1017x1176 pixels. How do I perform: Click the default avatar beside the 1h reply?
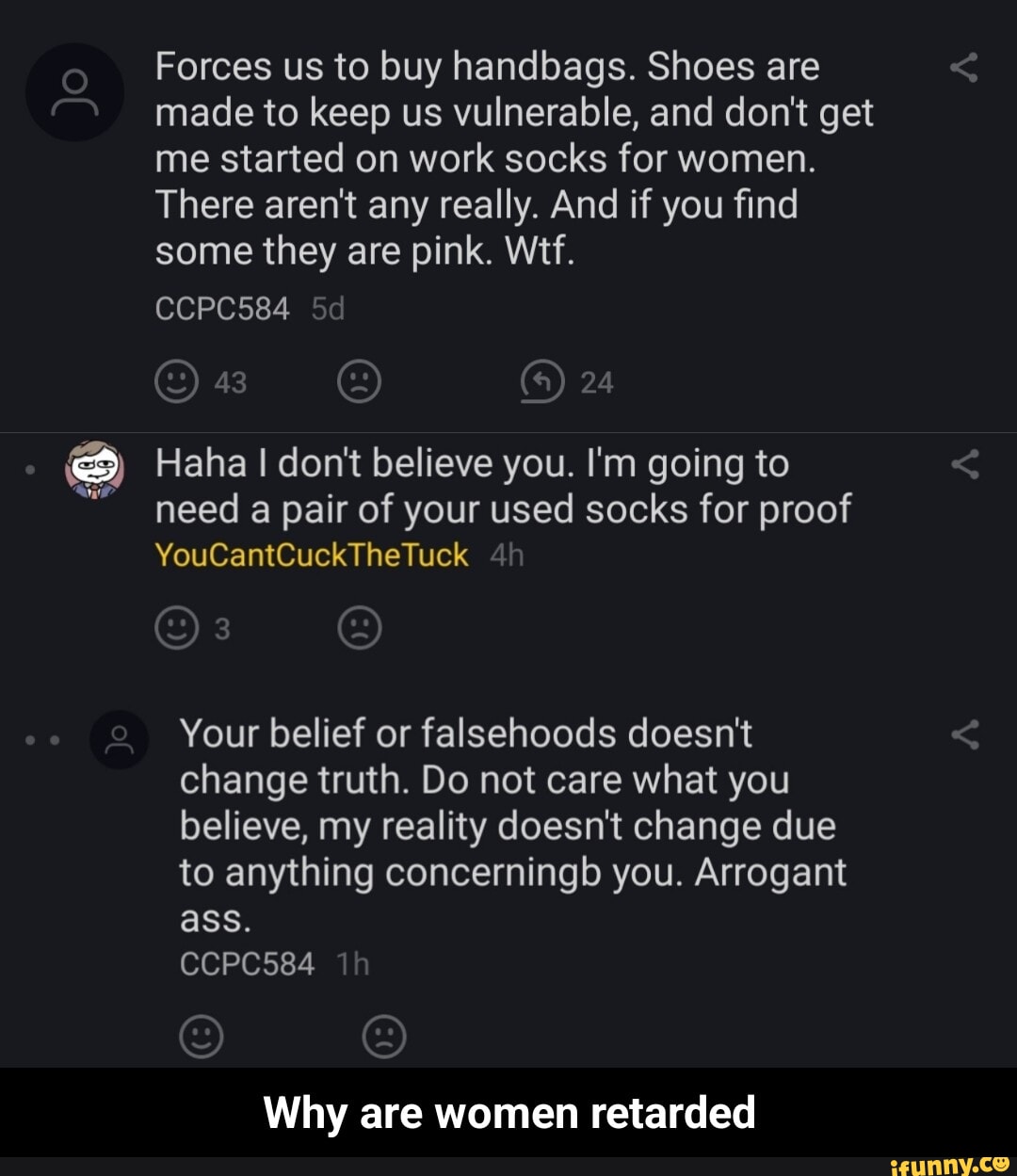tap(120, 739)
